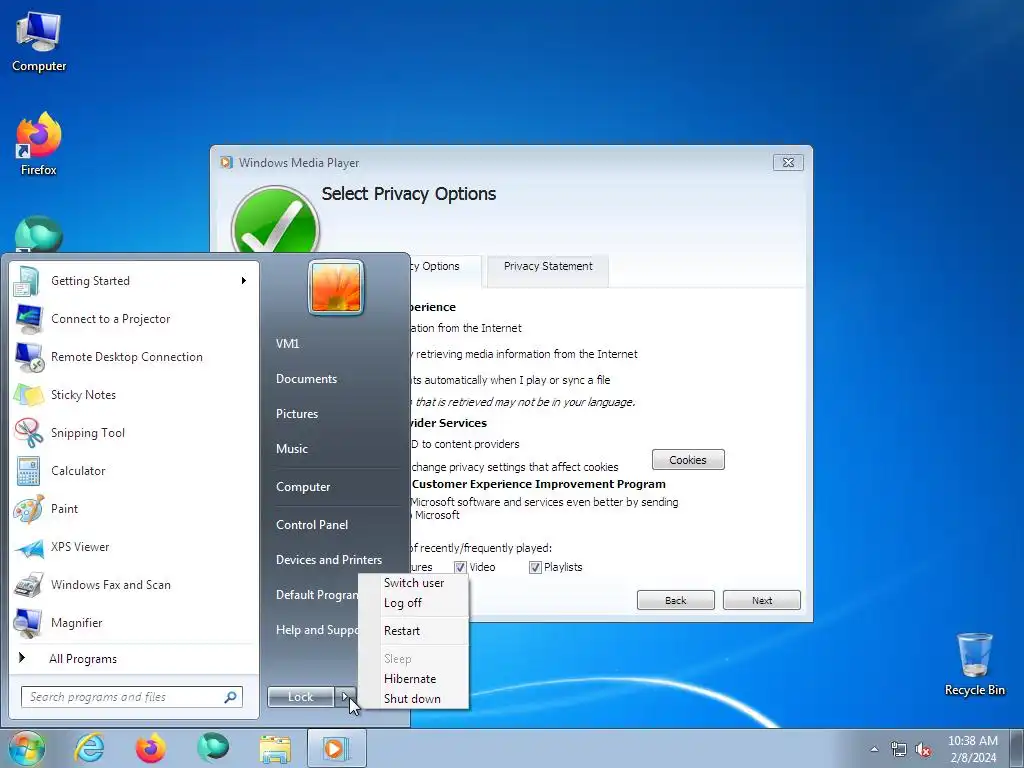This screenshot has width=1024, height=768.
Task: Click Show desktop strip at taskbar end
Action: [x=1017, y=748]
